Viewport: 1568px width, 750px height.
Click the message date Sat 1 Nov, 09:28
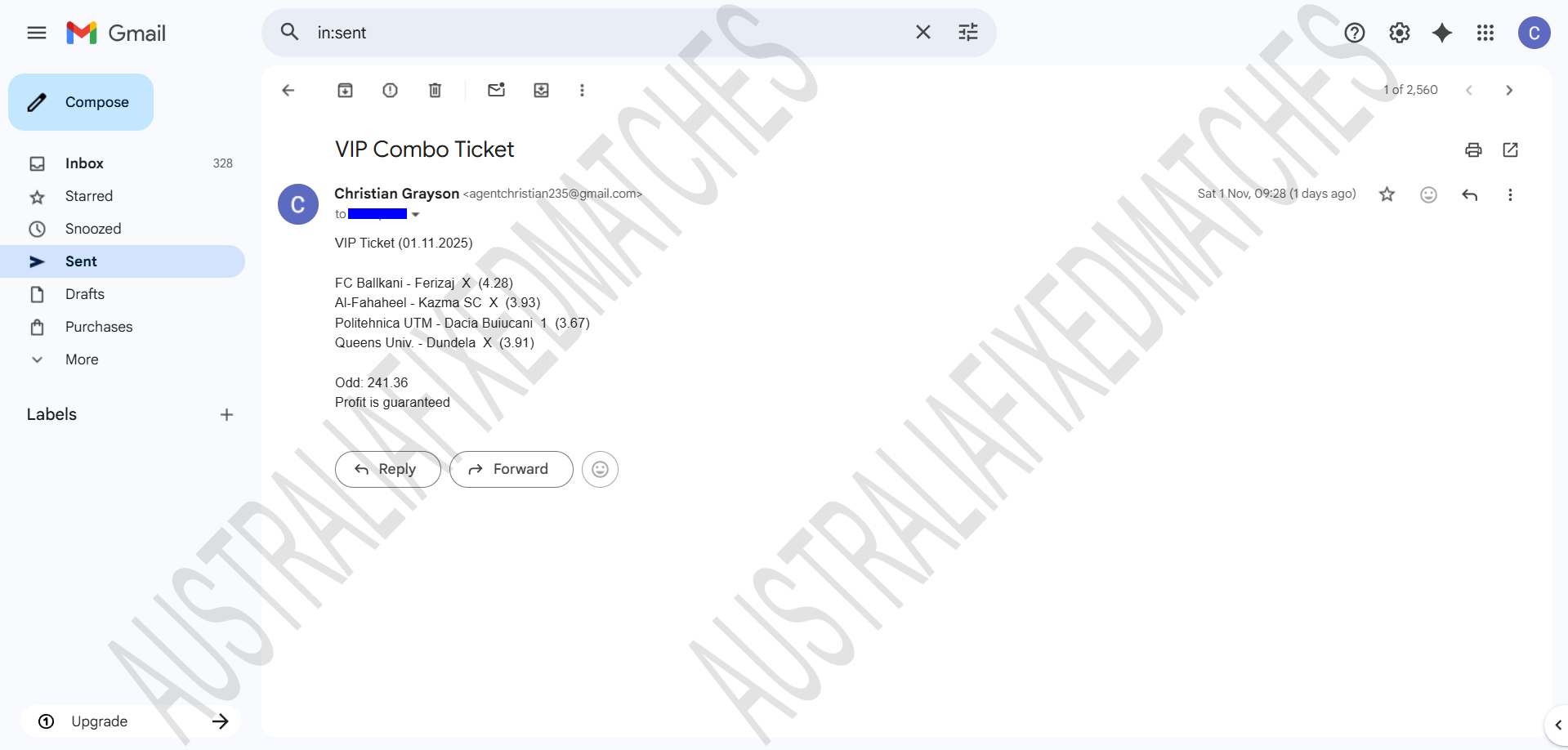point(1277,194)
